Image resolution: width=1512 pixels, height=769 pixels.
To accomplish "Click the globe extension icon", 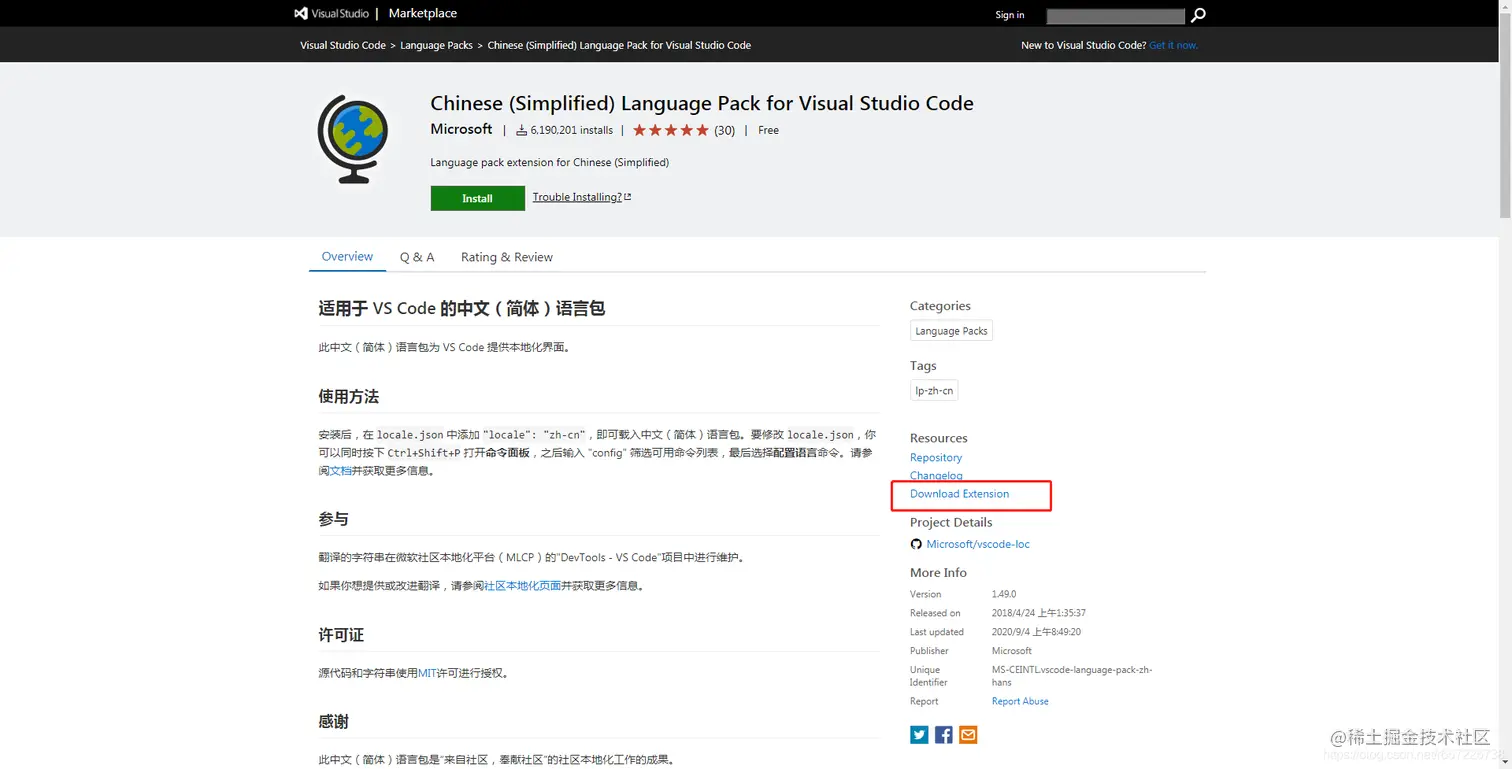I will click(x=353, y=139).
